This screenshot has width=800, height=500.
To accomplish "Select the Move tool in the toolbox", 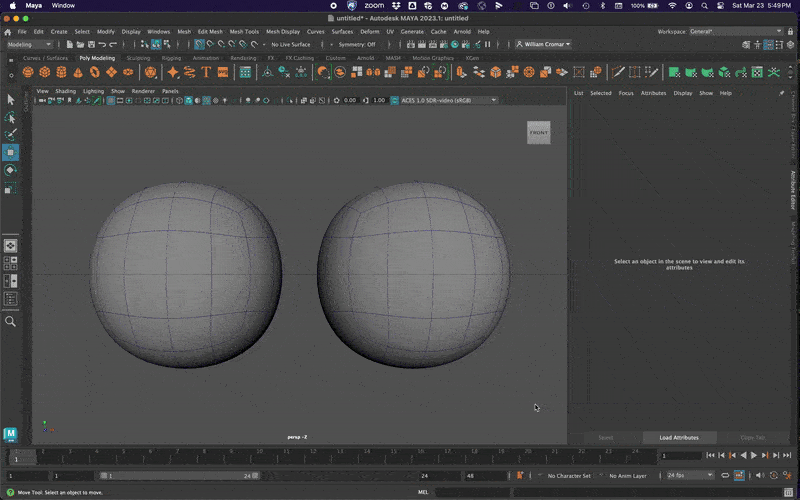I will pos(11,152).
